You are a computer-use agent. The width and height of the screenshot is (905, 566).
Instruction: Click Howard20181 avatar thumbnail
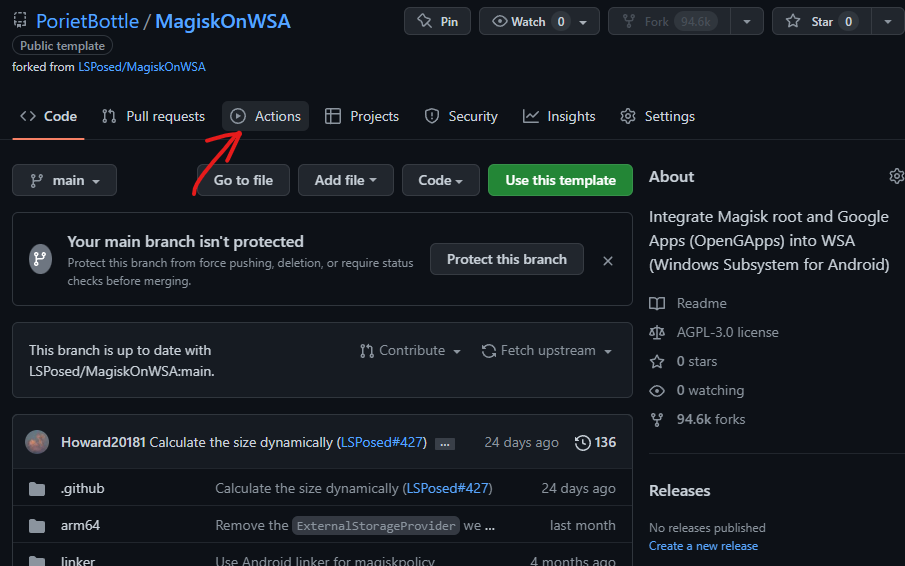pyautogui.click(x=37, y=443)
